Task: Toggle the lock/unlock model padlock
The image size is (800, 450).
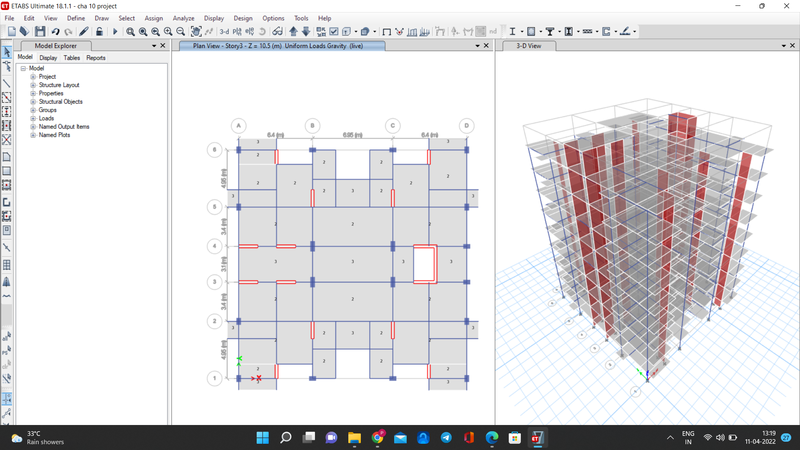Action: (99, 32)
